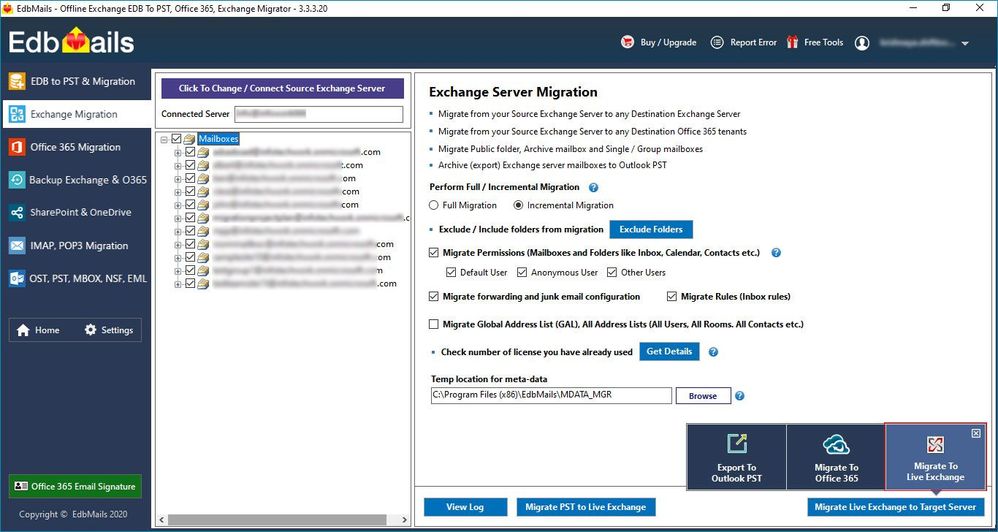Click the Report Error icon
998x532 pixels.
tap(717, 43)
